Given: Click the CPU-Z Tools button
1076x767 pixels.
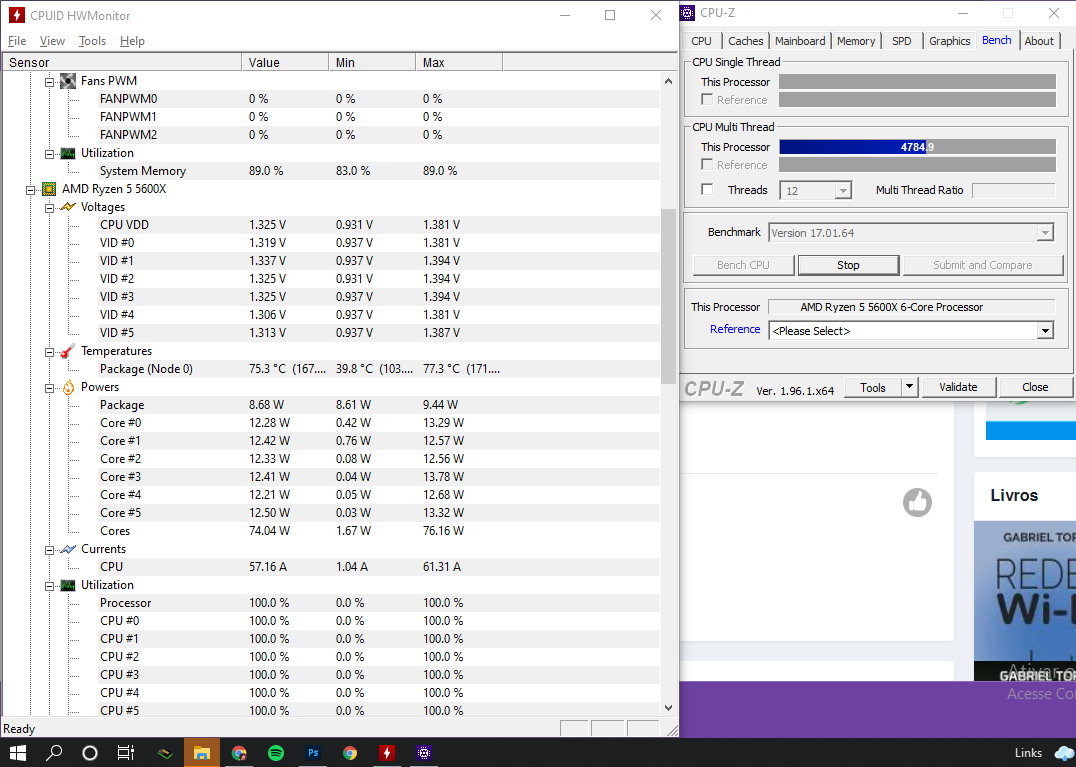Looking at the screenshot, I should point(872,387).
